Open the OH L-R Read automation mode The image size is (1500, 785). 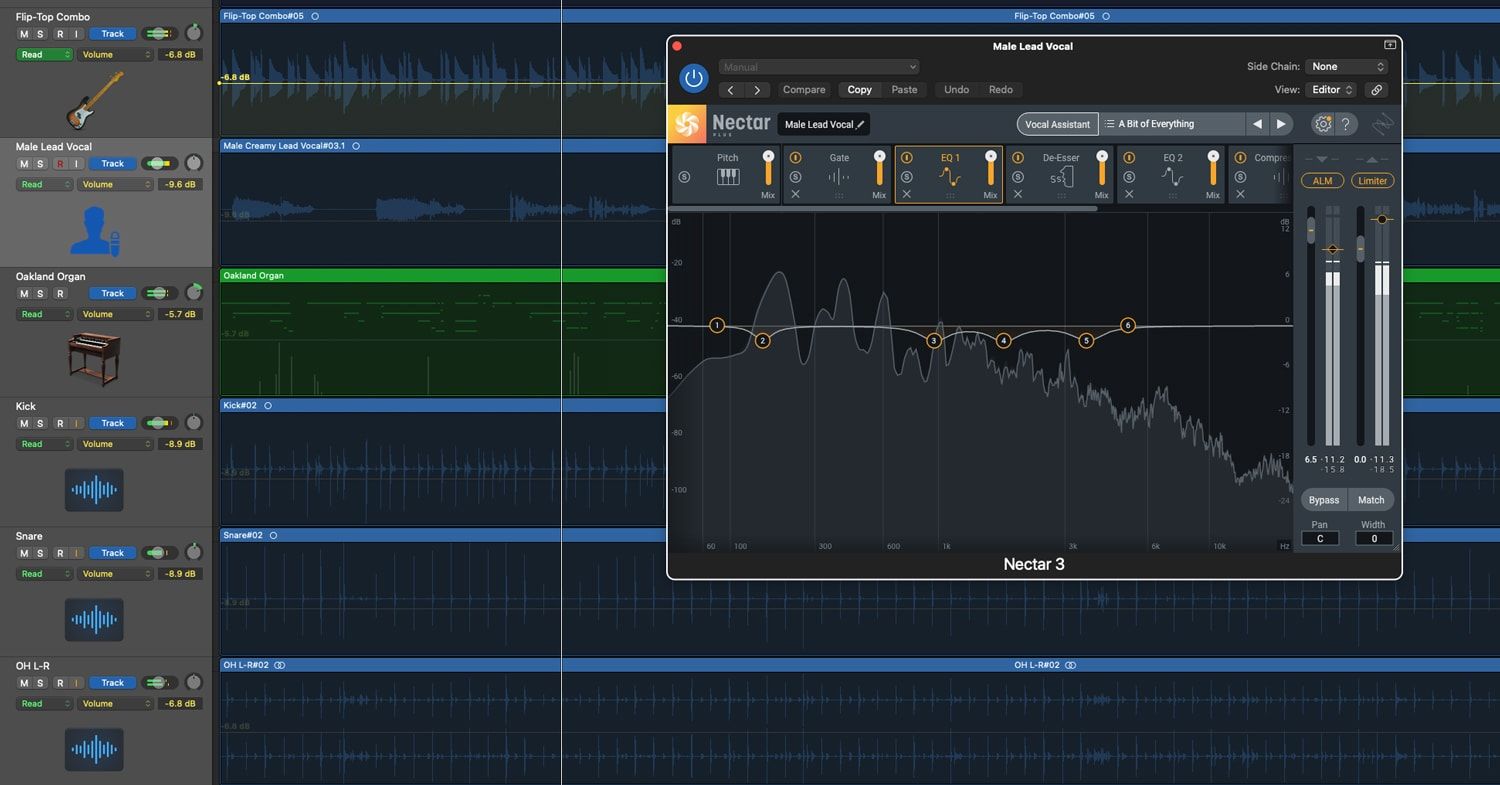coord(44,705)
